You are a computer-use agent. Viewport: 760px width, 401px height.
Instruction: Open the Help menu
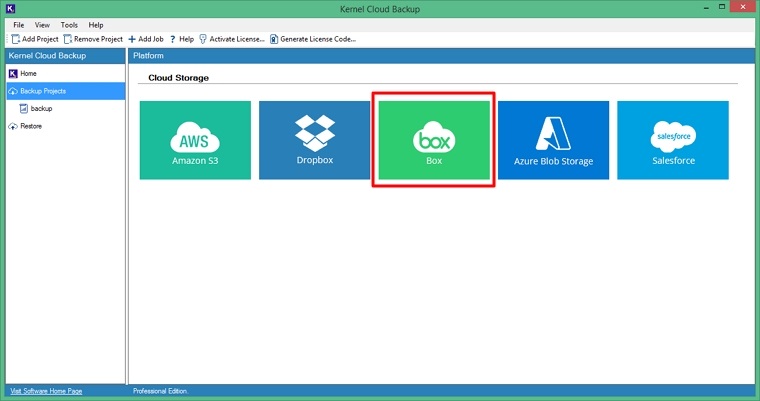coord(95,25)
